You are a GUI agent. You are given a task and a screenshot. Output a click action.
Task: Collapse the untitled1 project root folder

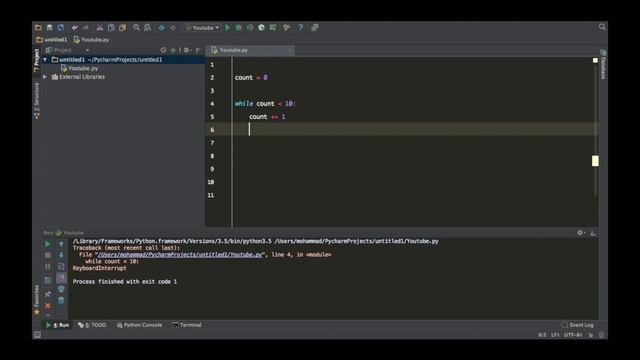45,60
